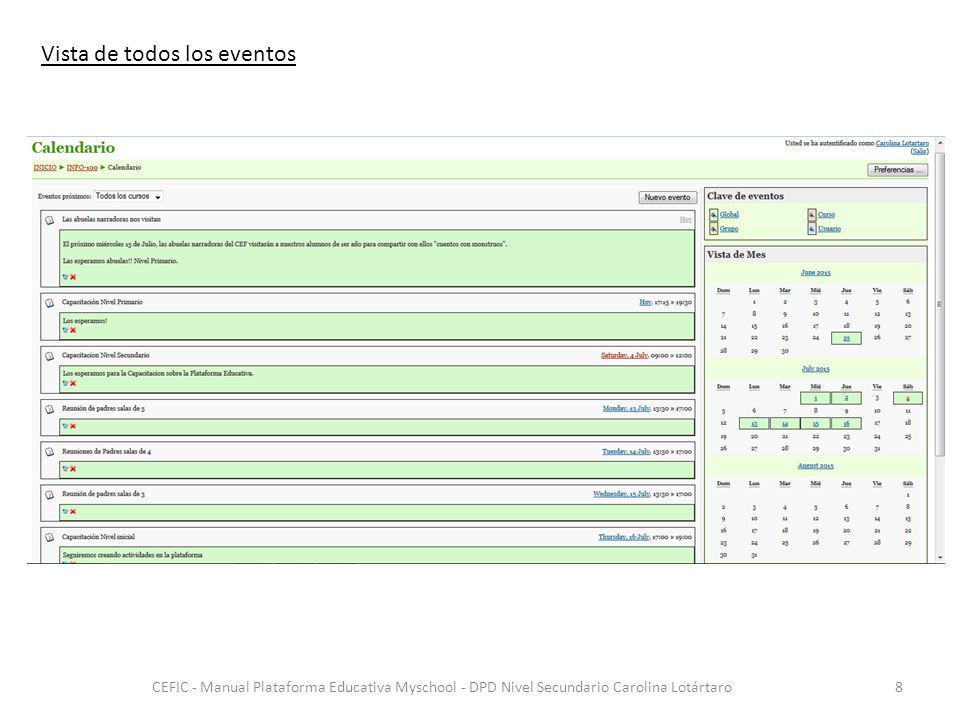This screenshot has height=720, width=960.
Task: Open the Global events key link
Action: [x=729, y=214]
